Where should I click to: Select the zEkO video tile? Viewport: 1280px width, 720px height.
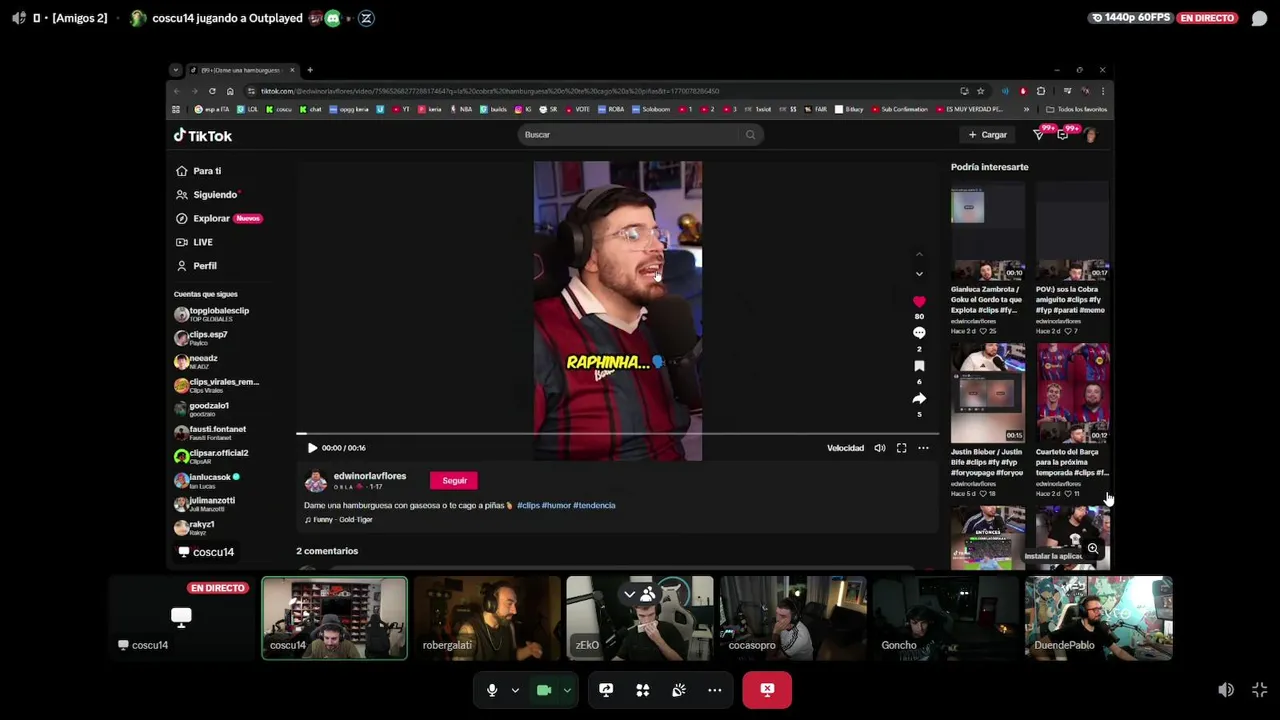[x=640, y=618]
